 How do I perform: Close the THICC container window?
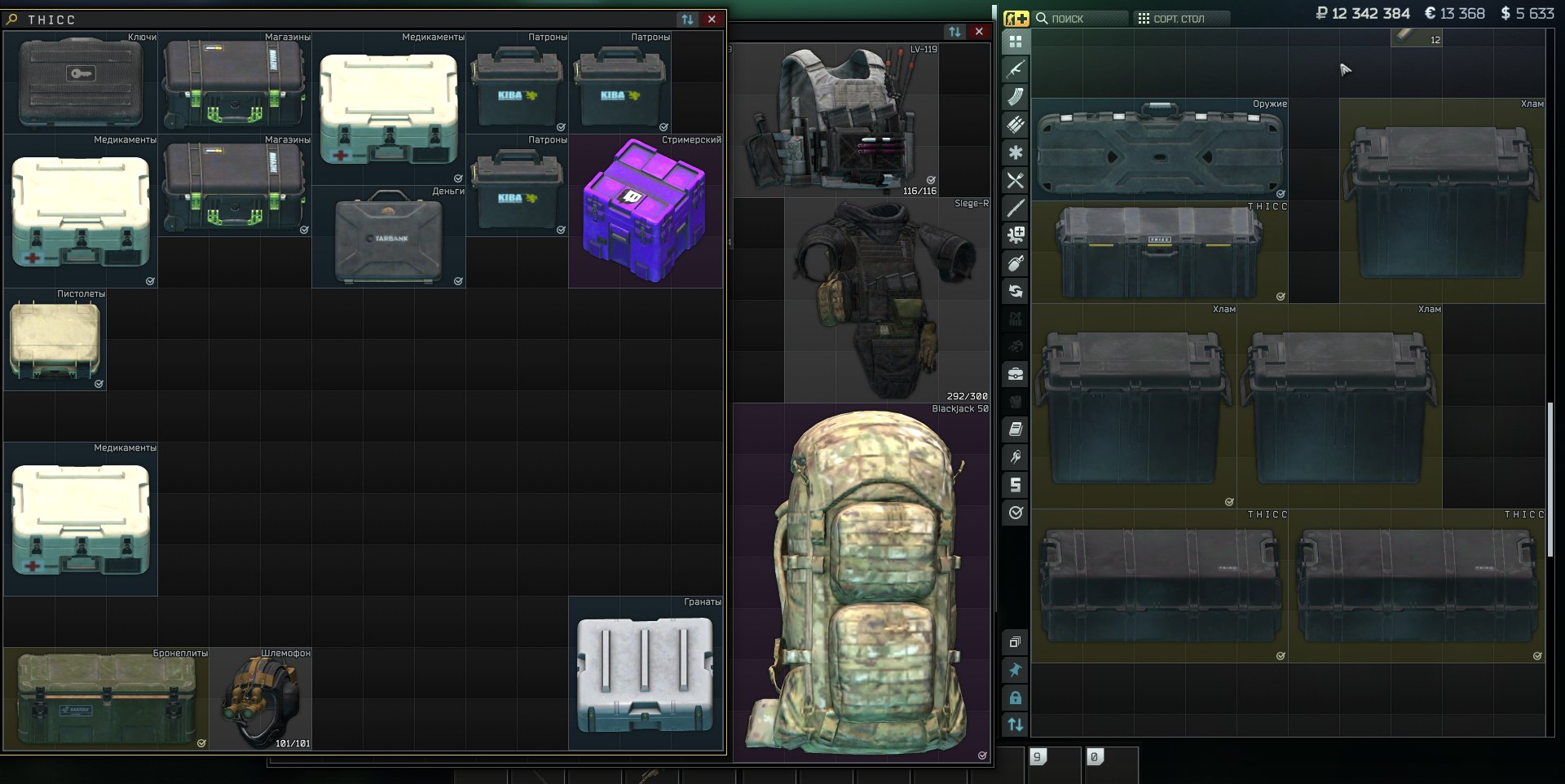(x=712, y=20)
